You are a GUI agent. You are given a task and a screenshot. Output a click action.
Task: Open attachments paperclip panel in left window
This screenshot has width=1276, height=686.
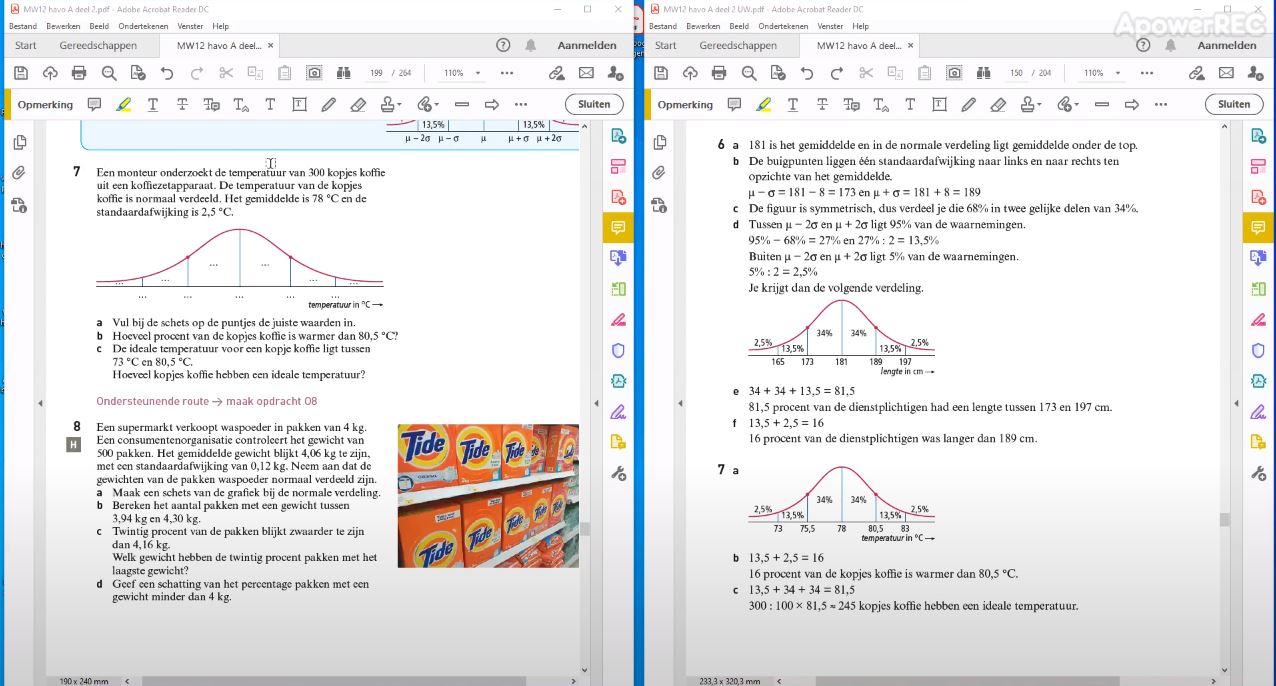[x=19, y=173]
